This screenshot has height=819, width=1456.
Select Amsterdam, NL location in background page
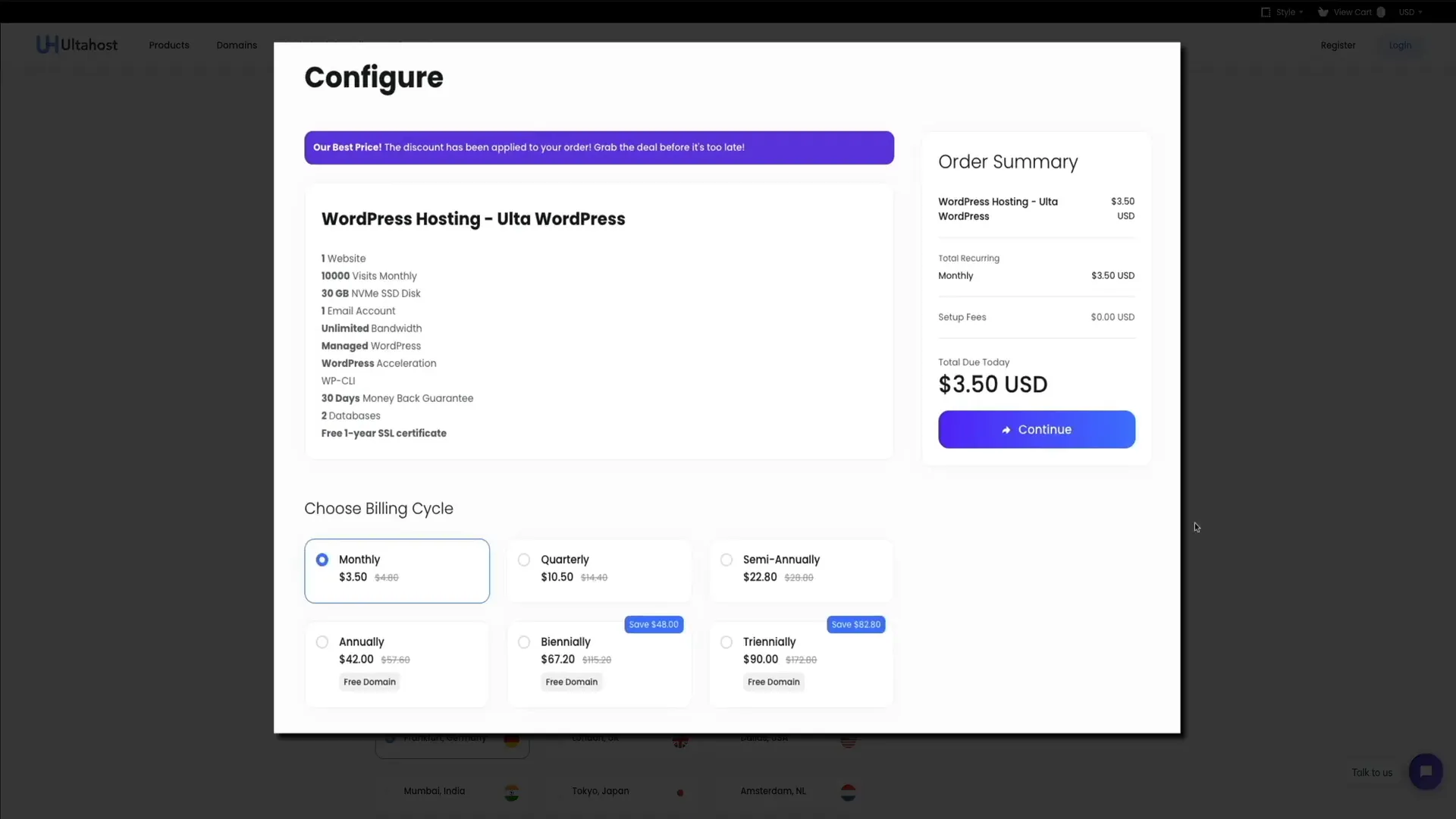click(x=773, y=791)
